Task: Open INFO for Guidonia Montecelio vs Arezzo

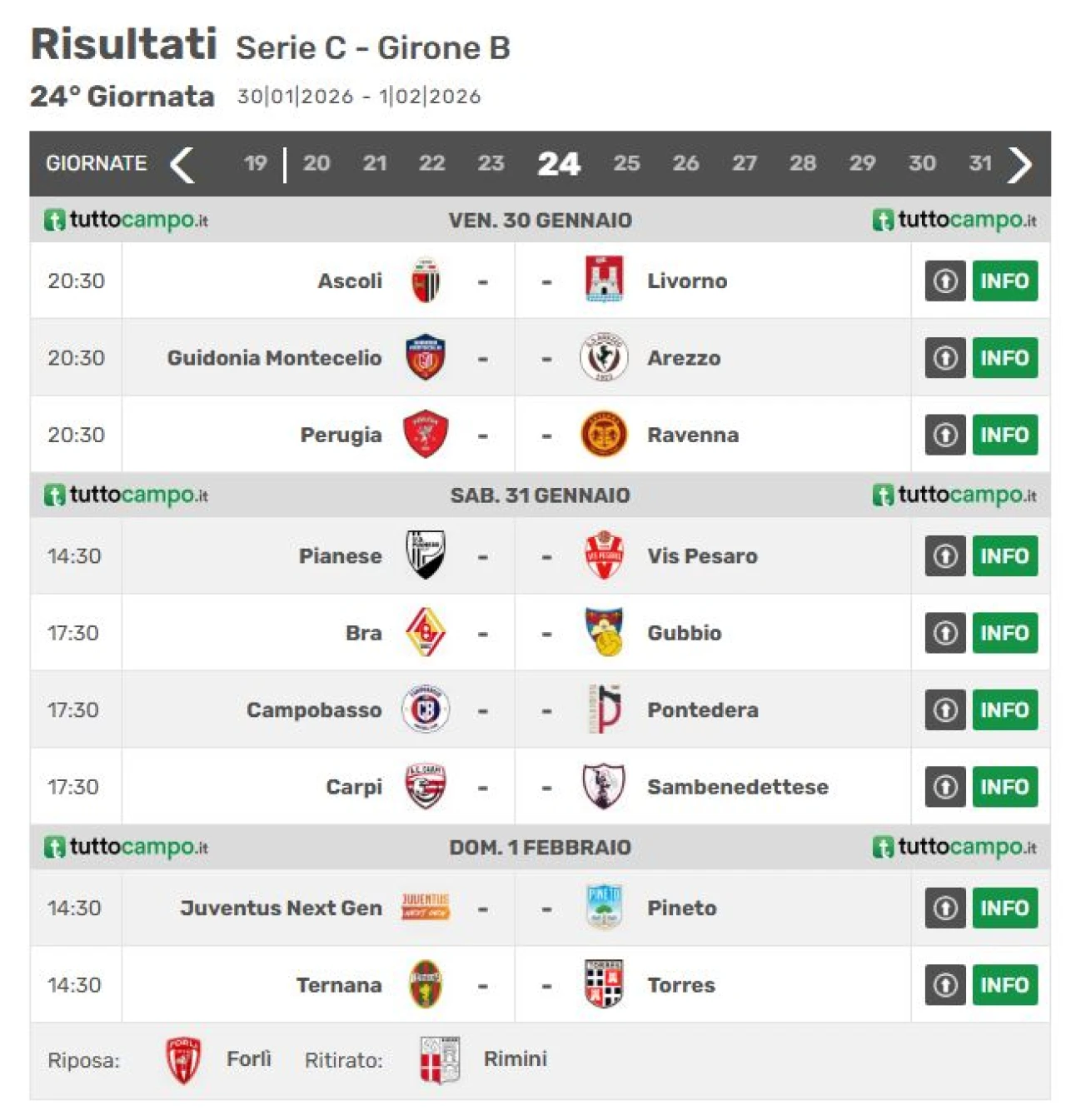Action: click(x=1004, y=358)
